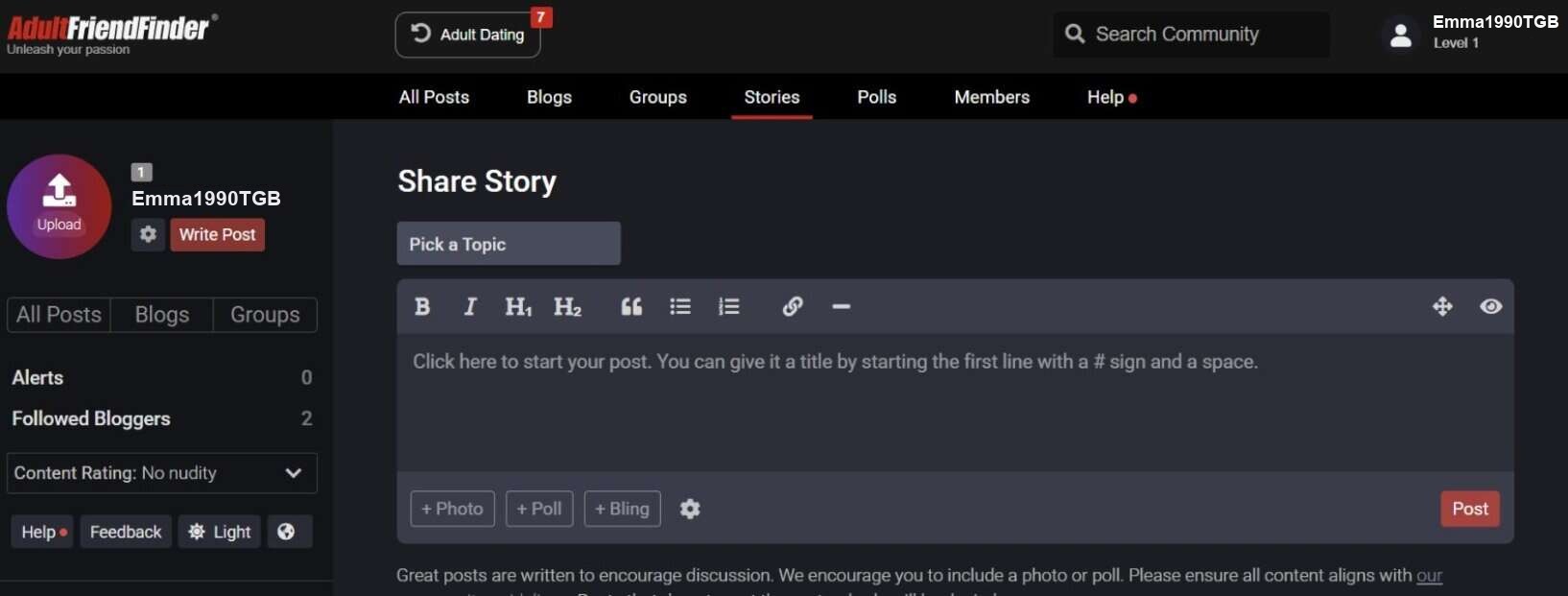Click the red Post button

pos(1469,509)
